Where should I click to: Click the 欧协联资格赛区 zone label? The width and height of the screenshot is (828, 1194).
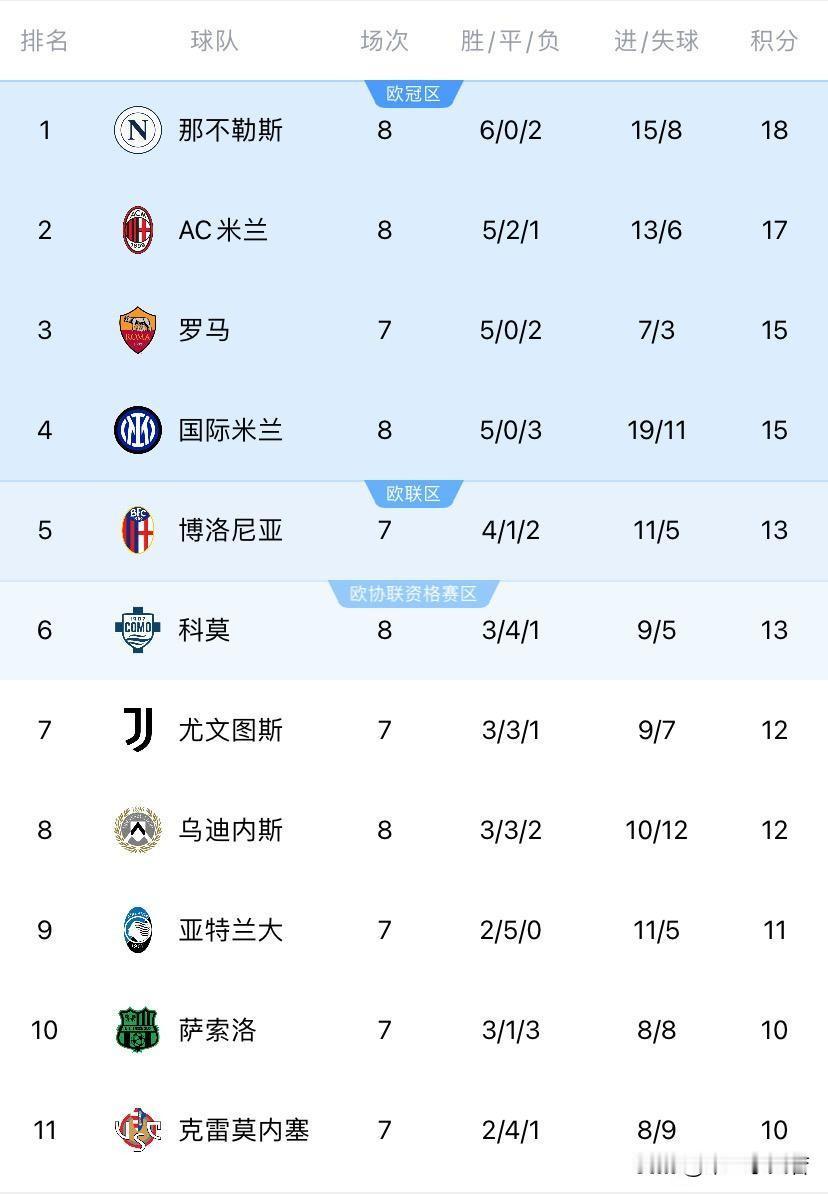click(x=413, y=594)
